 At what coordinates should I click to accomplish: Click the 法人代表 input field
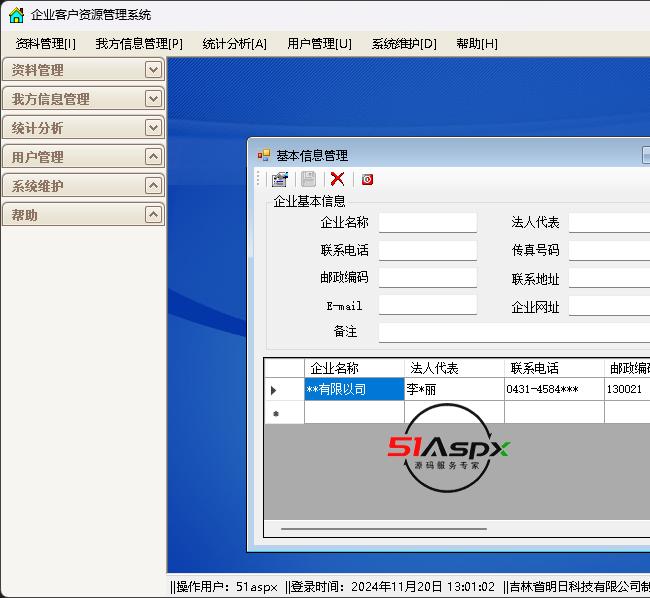pos(609,223)
